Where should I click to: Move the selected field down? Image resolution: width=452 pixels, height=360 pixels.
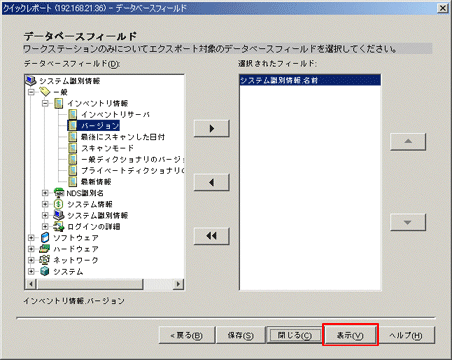pos(408,222)
